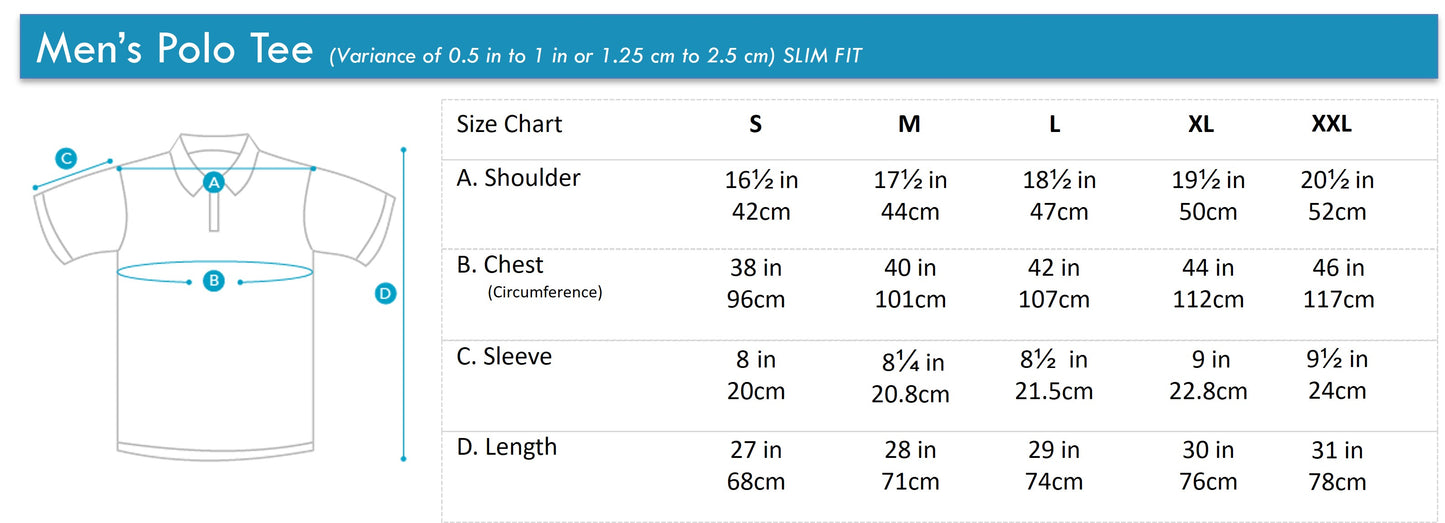Click the circled D length marker
The width and height of the screenshot is (1445, 523).
(x=385, y=293)
